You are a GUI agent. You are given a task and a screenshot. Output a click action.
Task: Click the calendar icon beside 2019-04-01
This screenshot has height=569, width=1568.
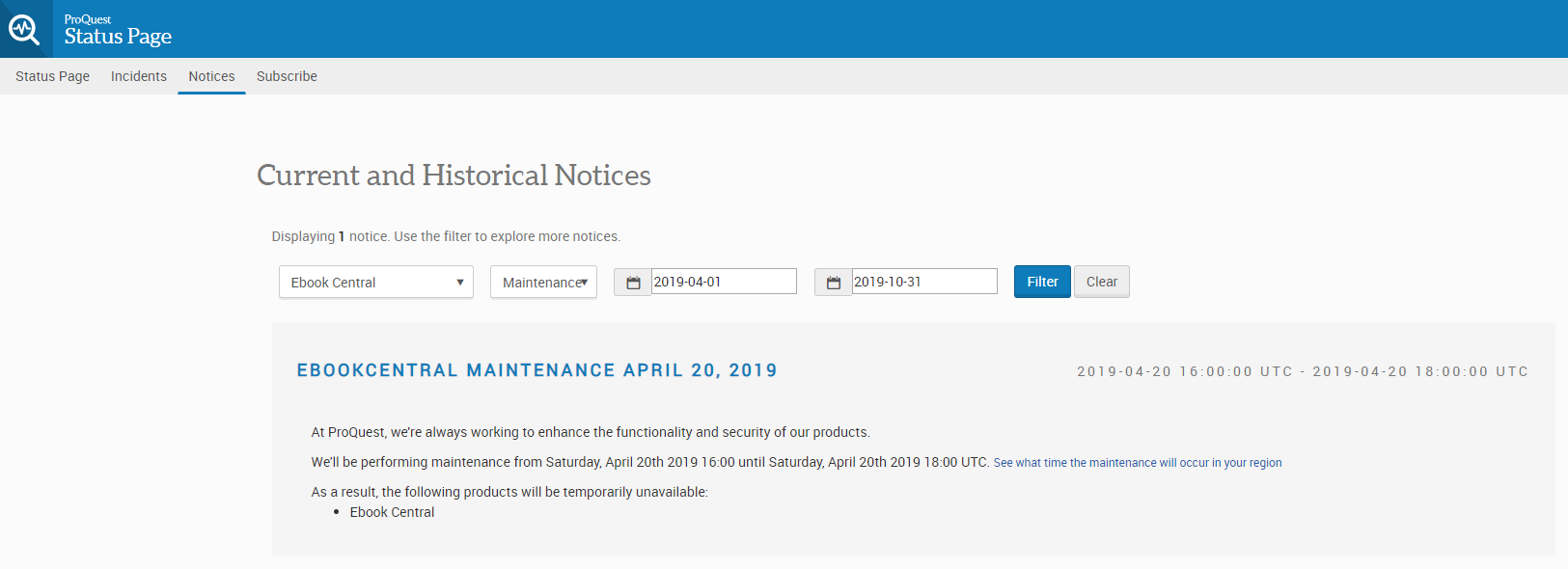[632, 281]
